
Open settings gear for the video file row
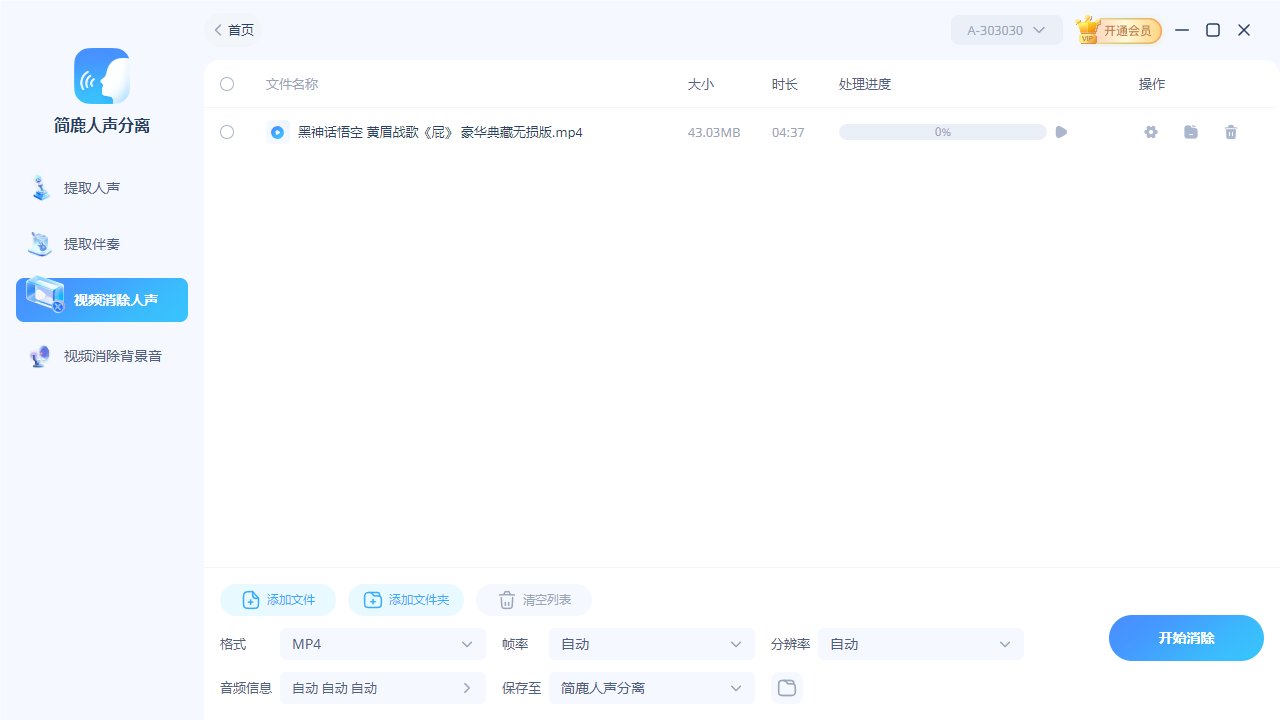pos(1150,132)
